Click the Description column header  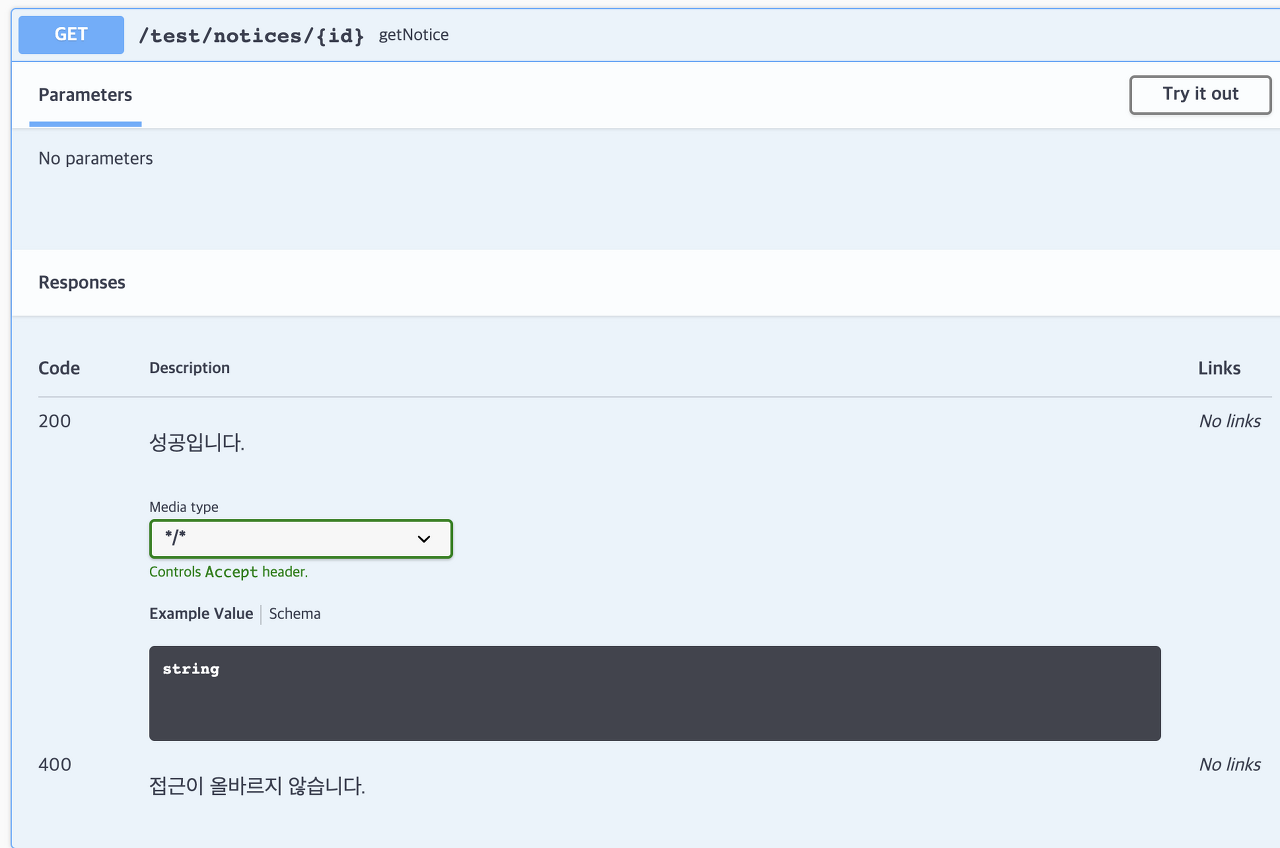tap(190, 368)
